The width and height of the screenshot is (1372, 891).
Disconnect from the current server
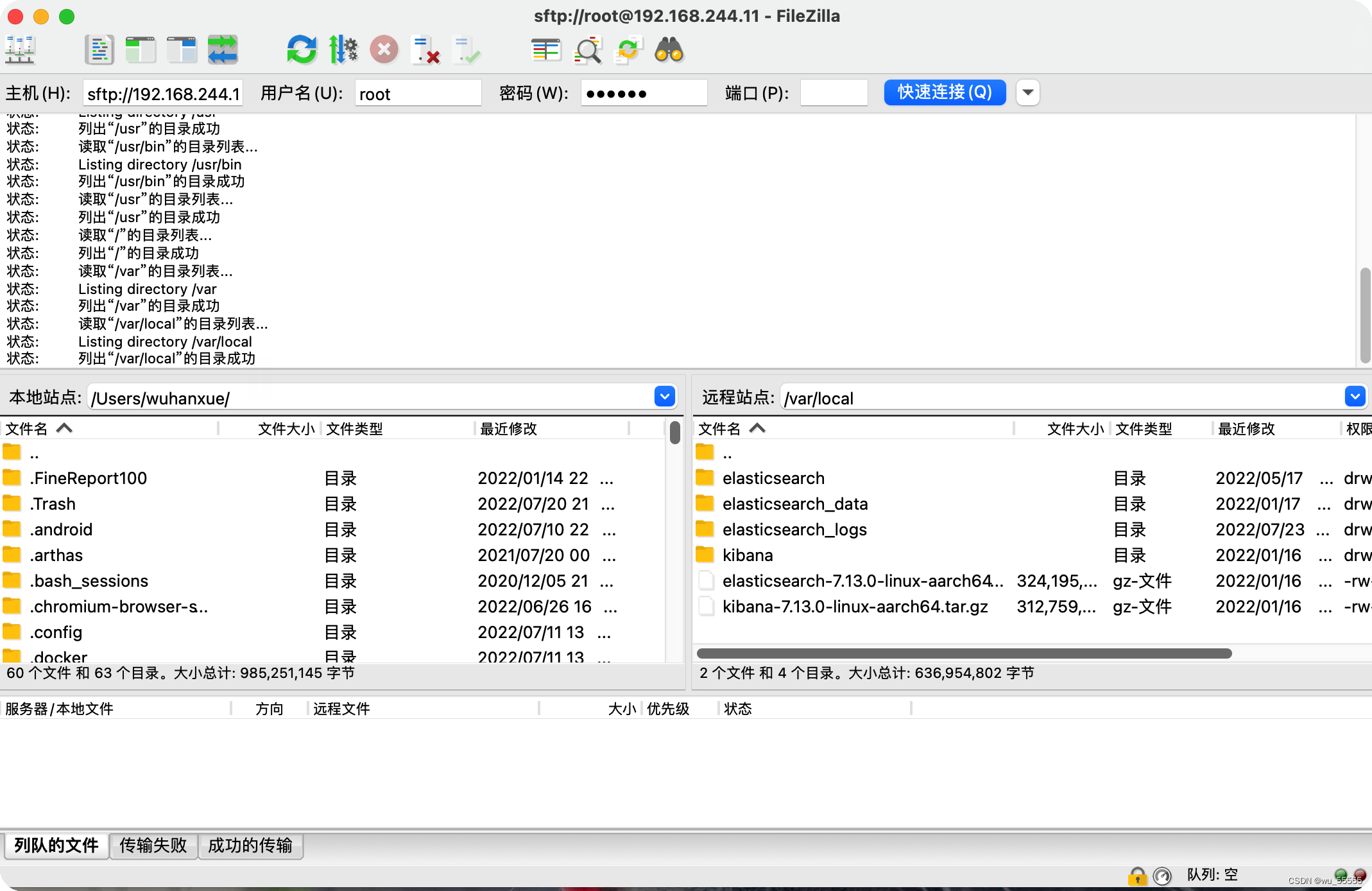[x=425, y=50]
